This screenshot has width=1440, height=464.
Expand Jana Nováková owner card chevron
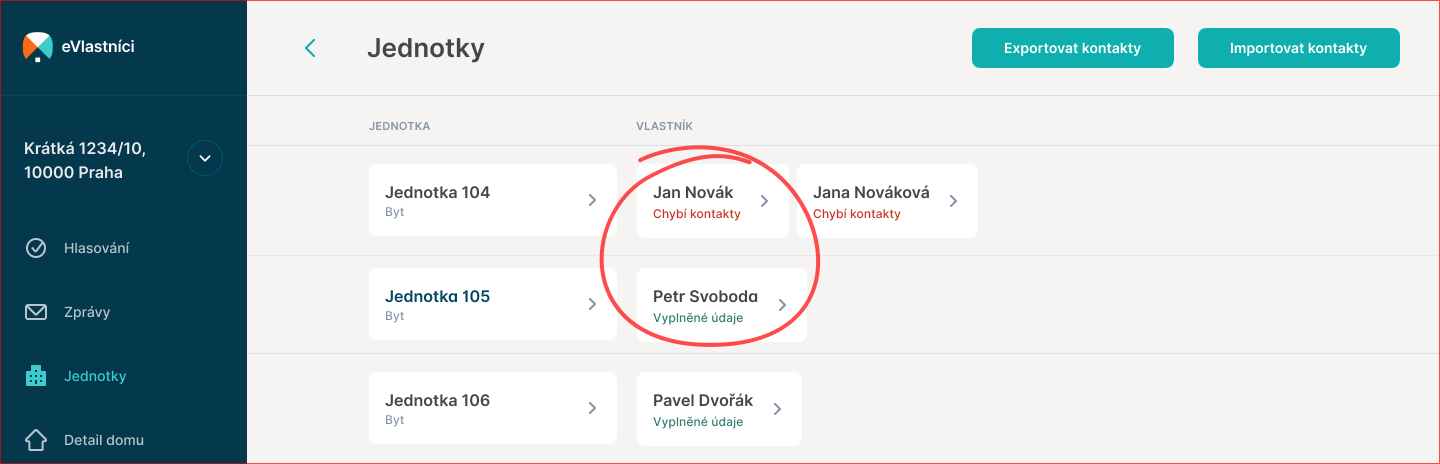pos(953,200)
